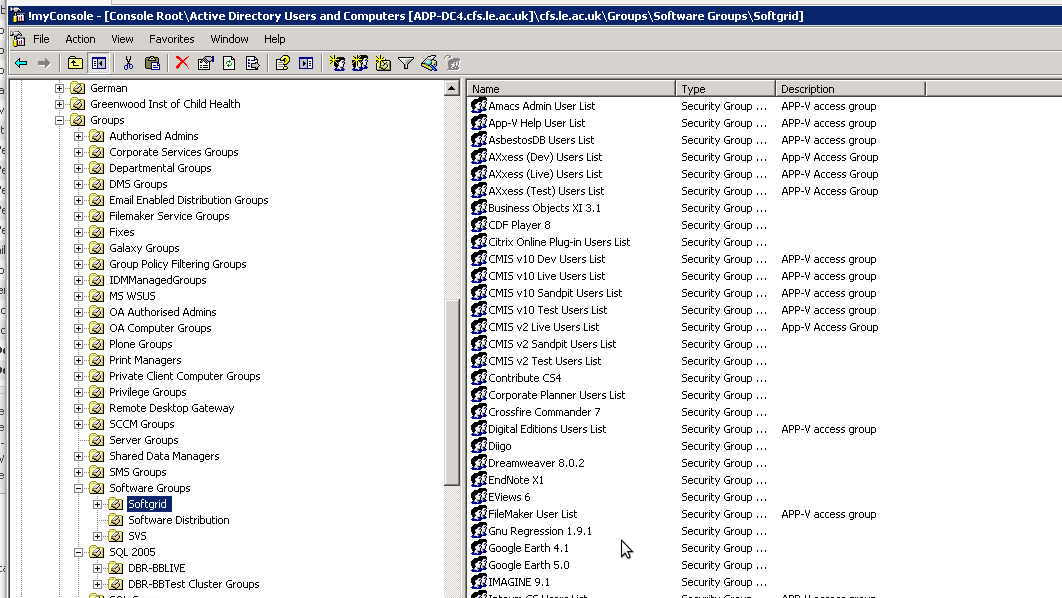Open the View menu

pyautogui.click(x=122, y=39)
